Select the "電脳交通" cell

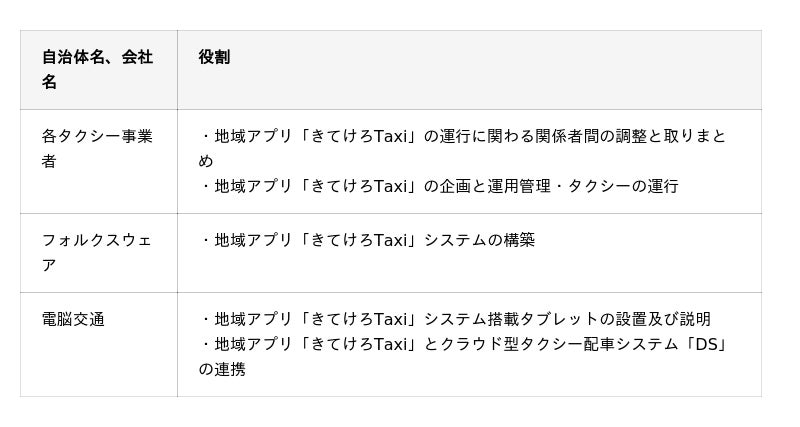(73, 319)
